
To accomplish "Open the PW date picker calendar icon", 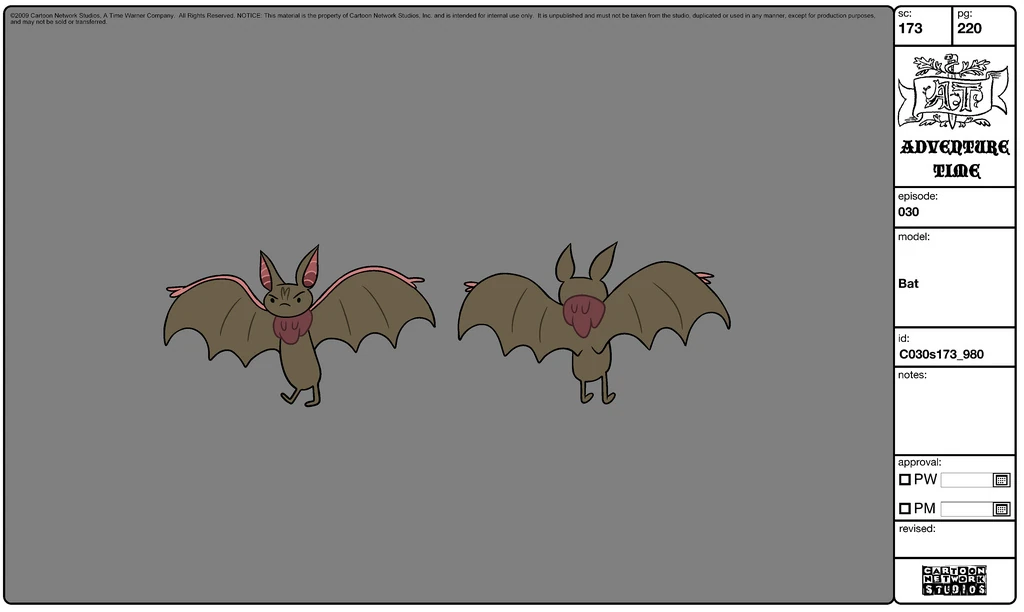I will pyautogui.click(x=1001, y=480).
